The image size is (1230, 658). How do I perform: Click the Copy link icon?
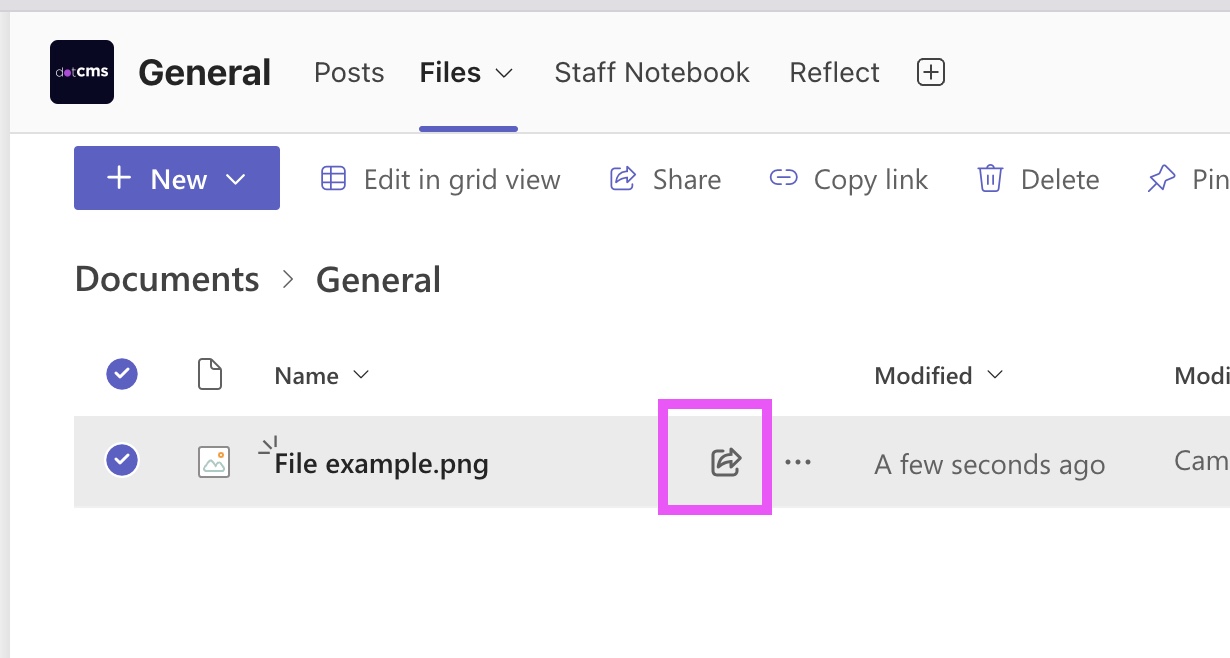(784, 178)
